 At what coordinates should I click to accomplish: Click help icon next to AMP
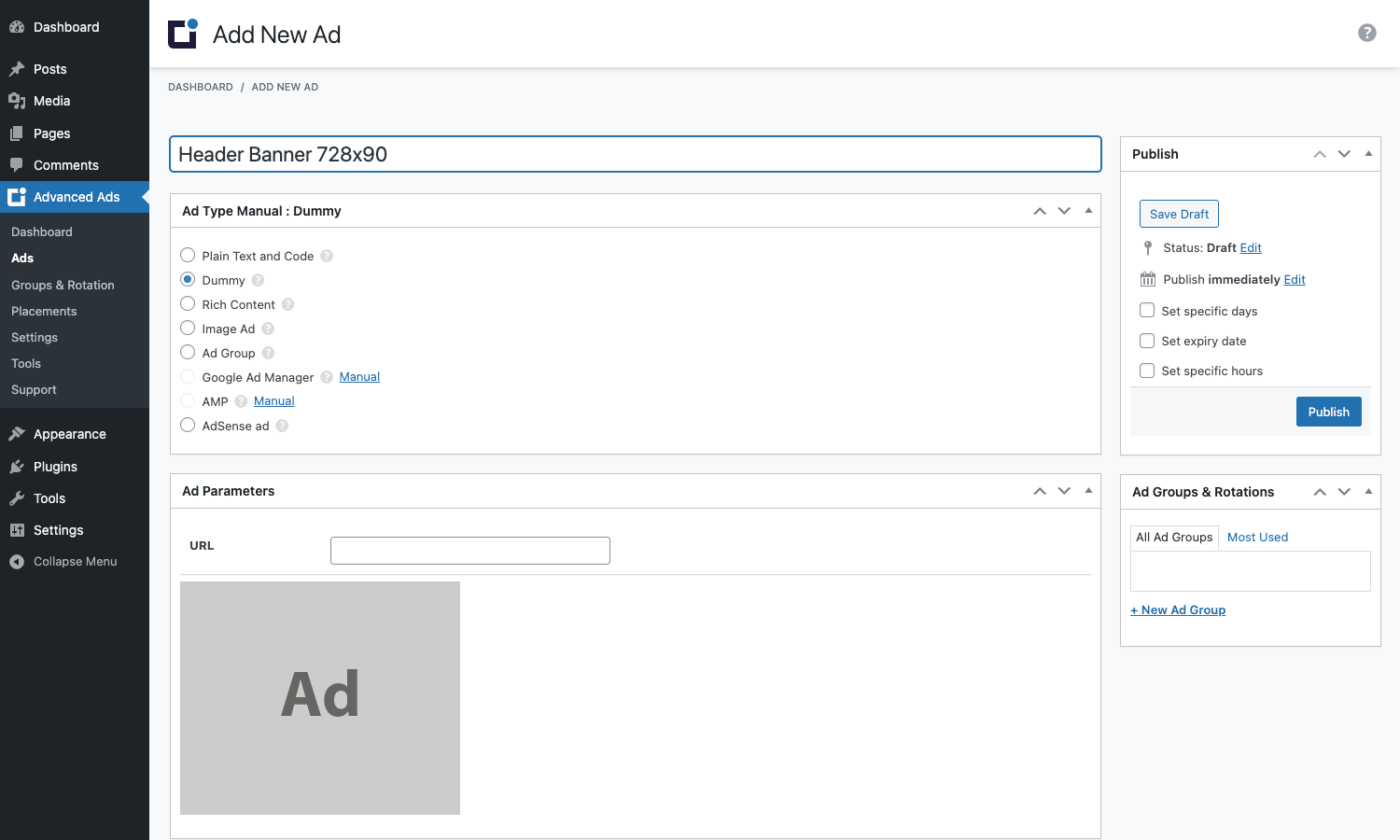[241, 401]
